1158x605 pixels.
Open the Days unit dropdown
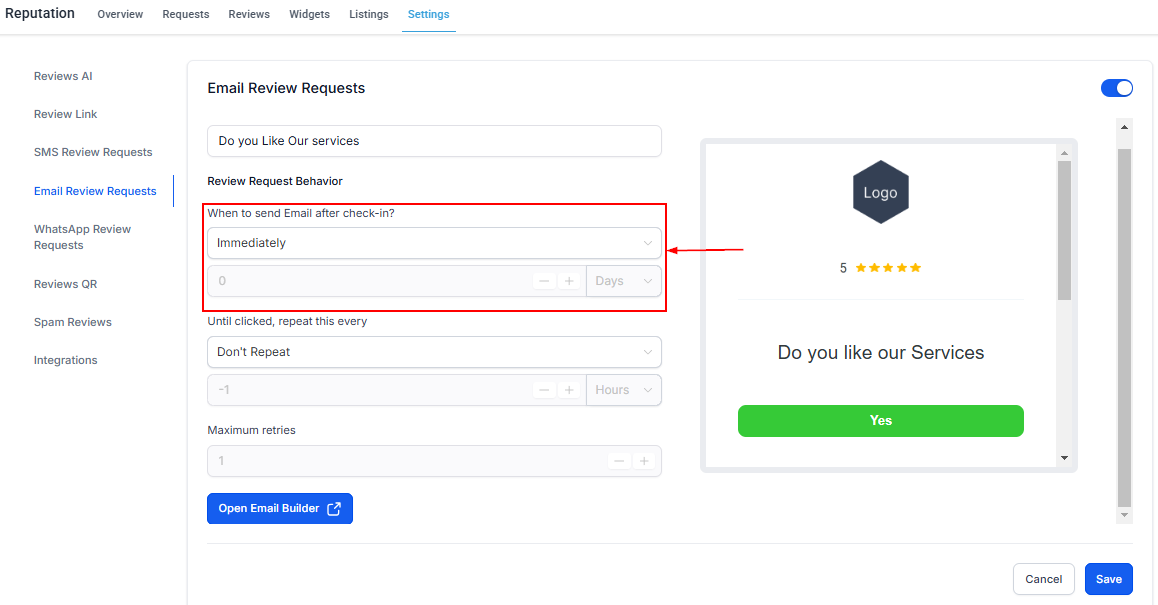623,281
